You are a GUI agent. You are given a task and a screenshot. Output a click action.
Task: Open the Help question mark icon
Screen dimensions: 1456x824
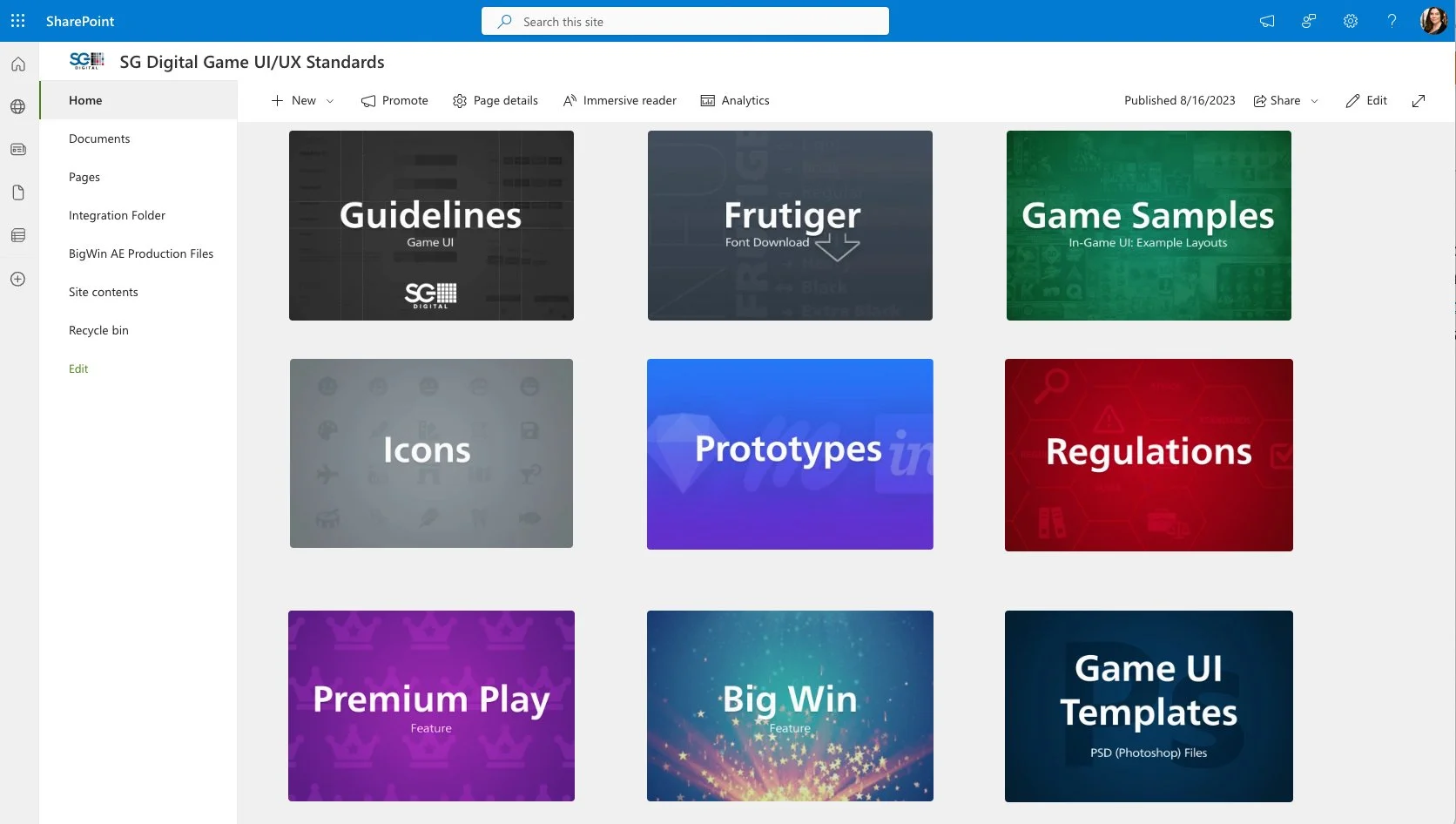(1392, 21)
